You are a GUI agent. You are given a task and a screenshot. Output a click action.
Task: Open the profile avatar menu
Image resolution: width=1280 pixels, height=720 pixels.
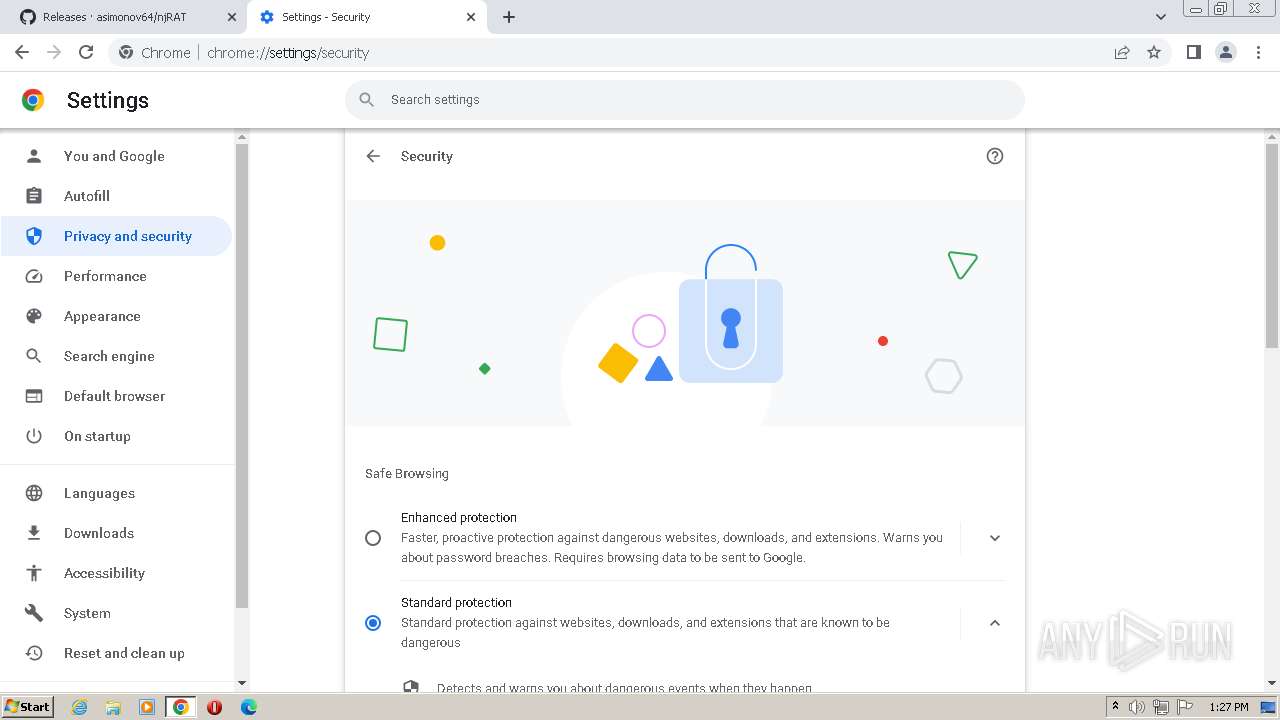(1226, 52)
